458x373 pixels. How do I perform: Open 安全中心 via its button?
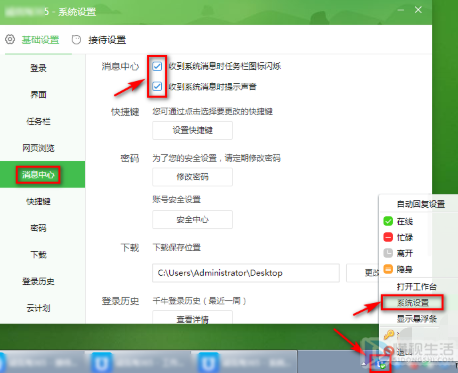coord(192,220)
